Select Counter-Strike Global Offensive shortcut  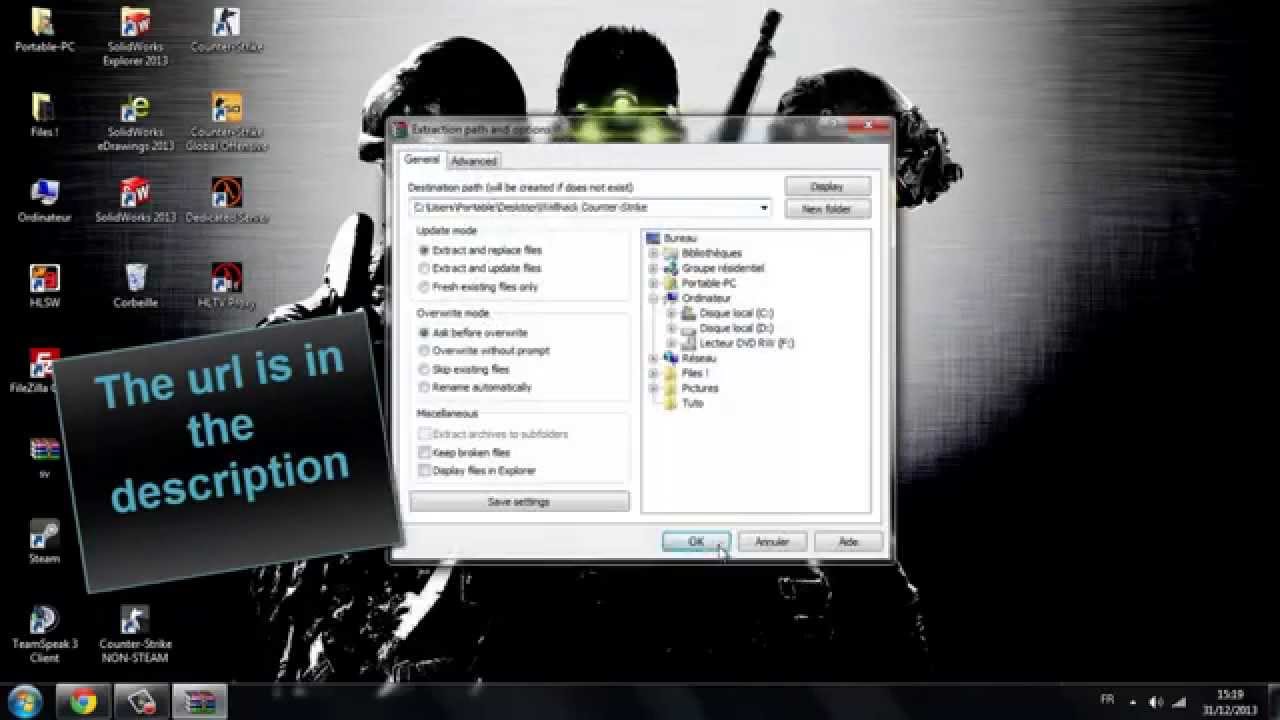pyautogui.click(x=227, y=122)
